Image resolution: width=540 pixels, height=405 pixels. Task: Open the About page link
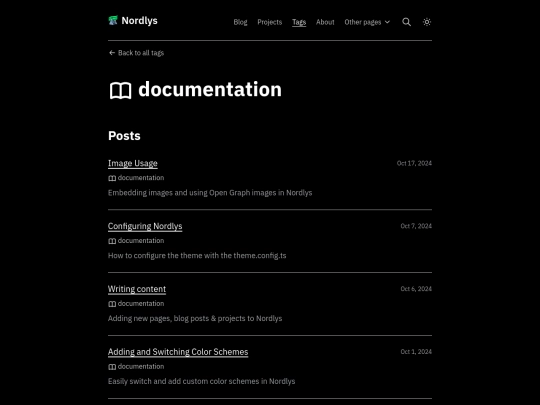(x=325, y=22)
